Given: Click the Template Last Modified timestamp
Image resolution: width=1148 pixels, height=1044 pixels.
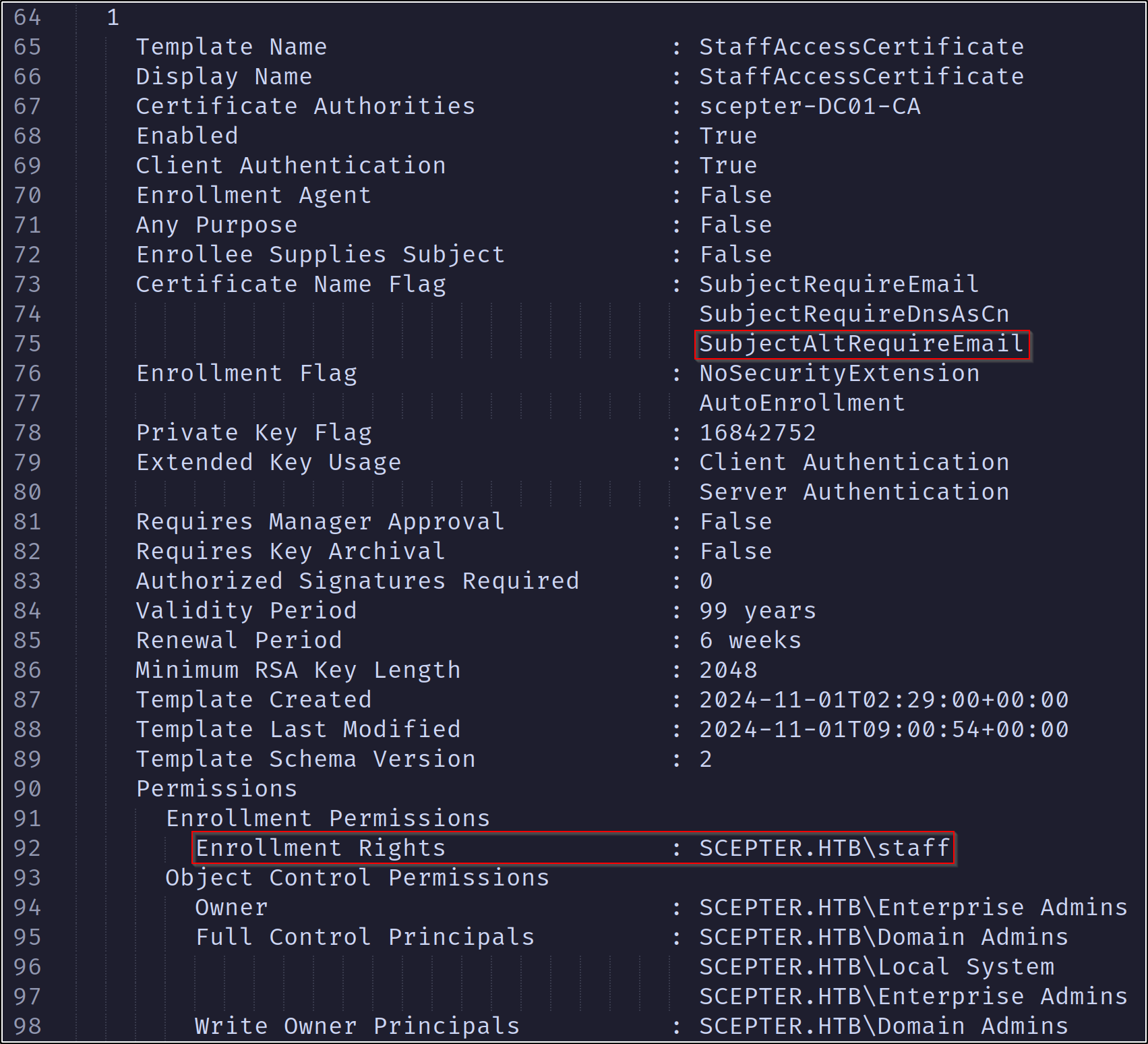Looking at the screenshot, I should [883, 730].
